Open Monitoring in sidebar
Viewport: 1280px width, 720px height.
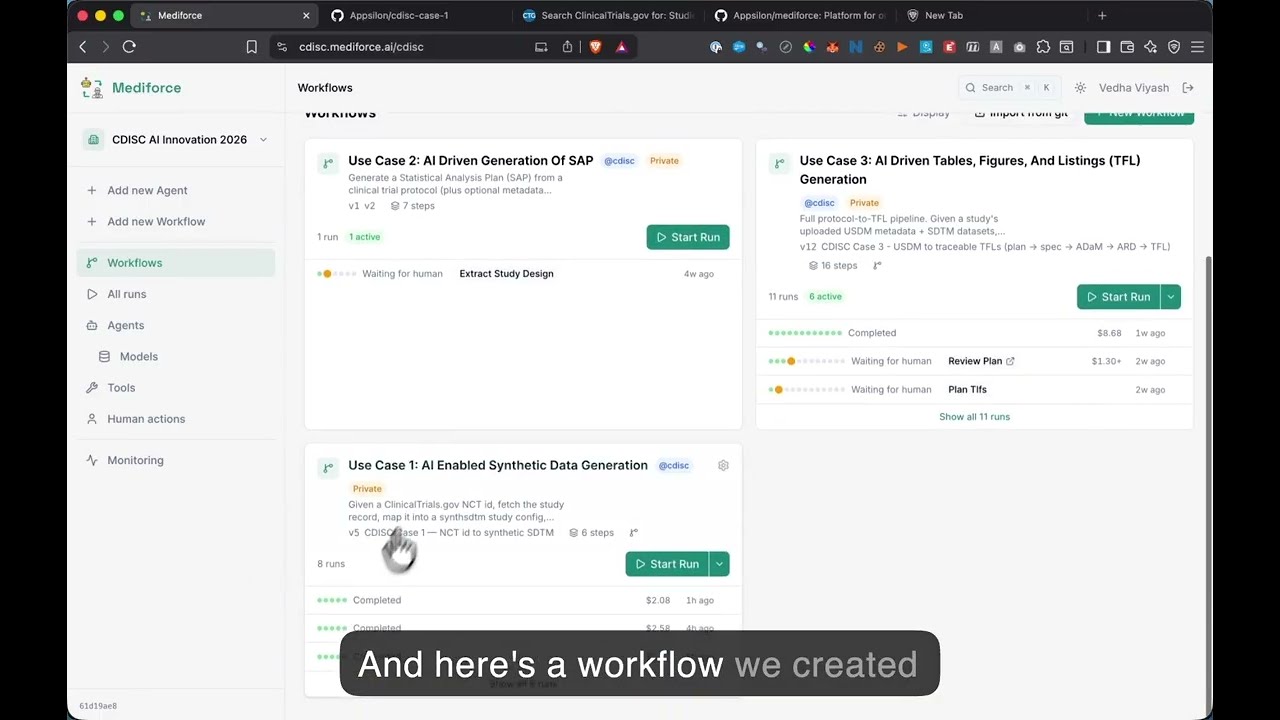(176, 460)
